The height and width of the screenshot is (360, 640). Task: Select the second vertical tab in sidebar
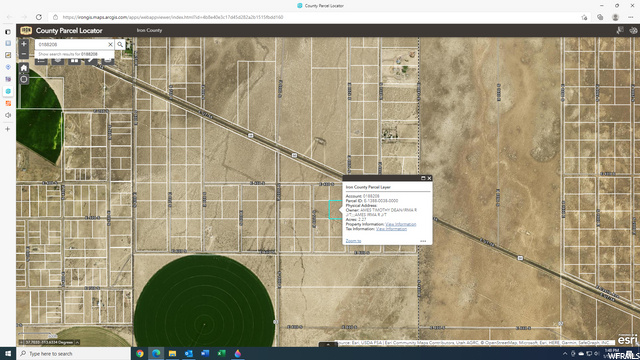point(8,43)
